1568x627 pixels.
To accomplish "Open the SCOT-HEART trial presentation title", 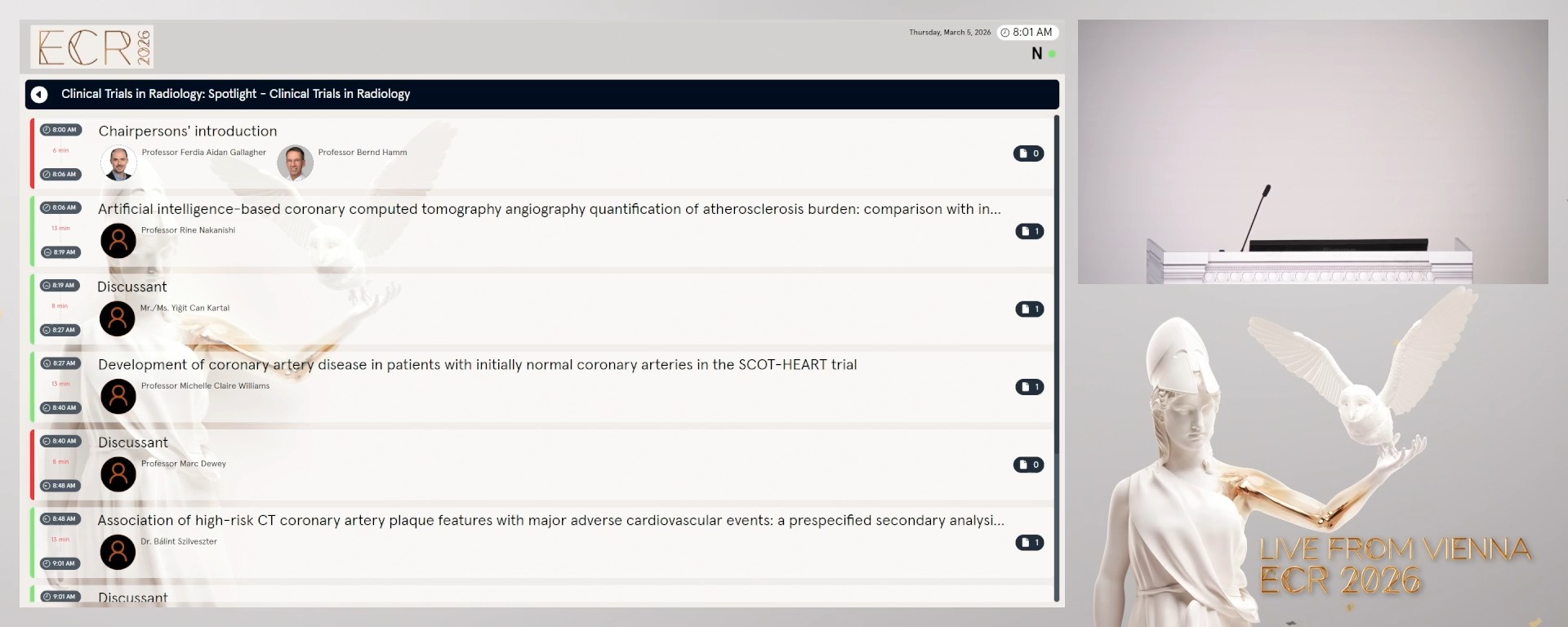I will point(477,365).
